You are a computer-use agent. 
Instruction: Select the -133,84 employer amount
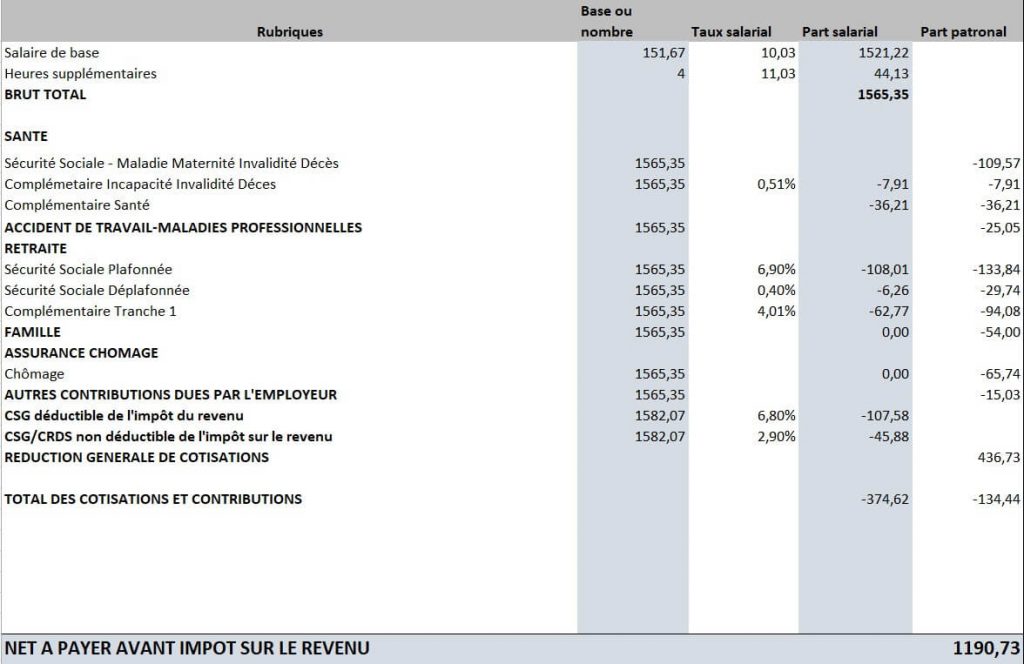996,270
